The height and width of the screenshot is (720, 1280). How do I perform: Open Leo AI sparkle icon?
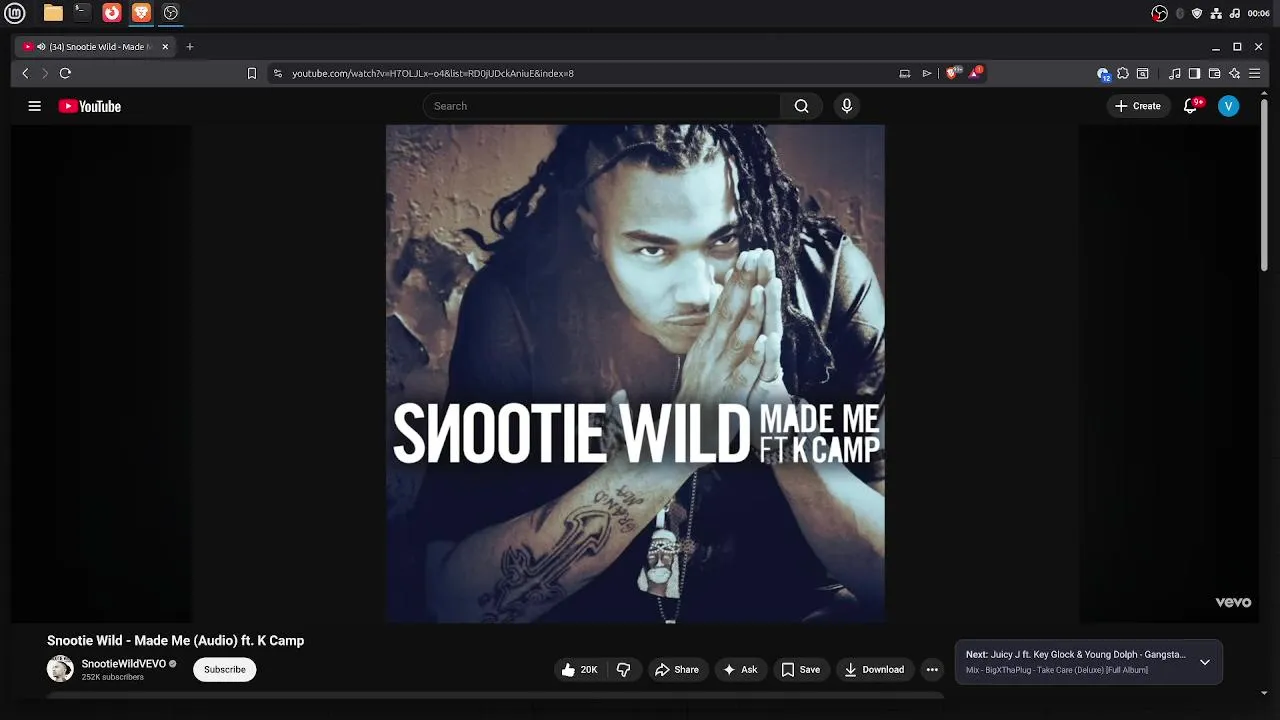1235,73
